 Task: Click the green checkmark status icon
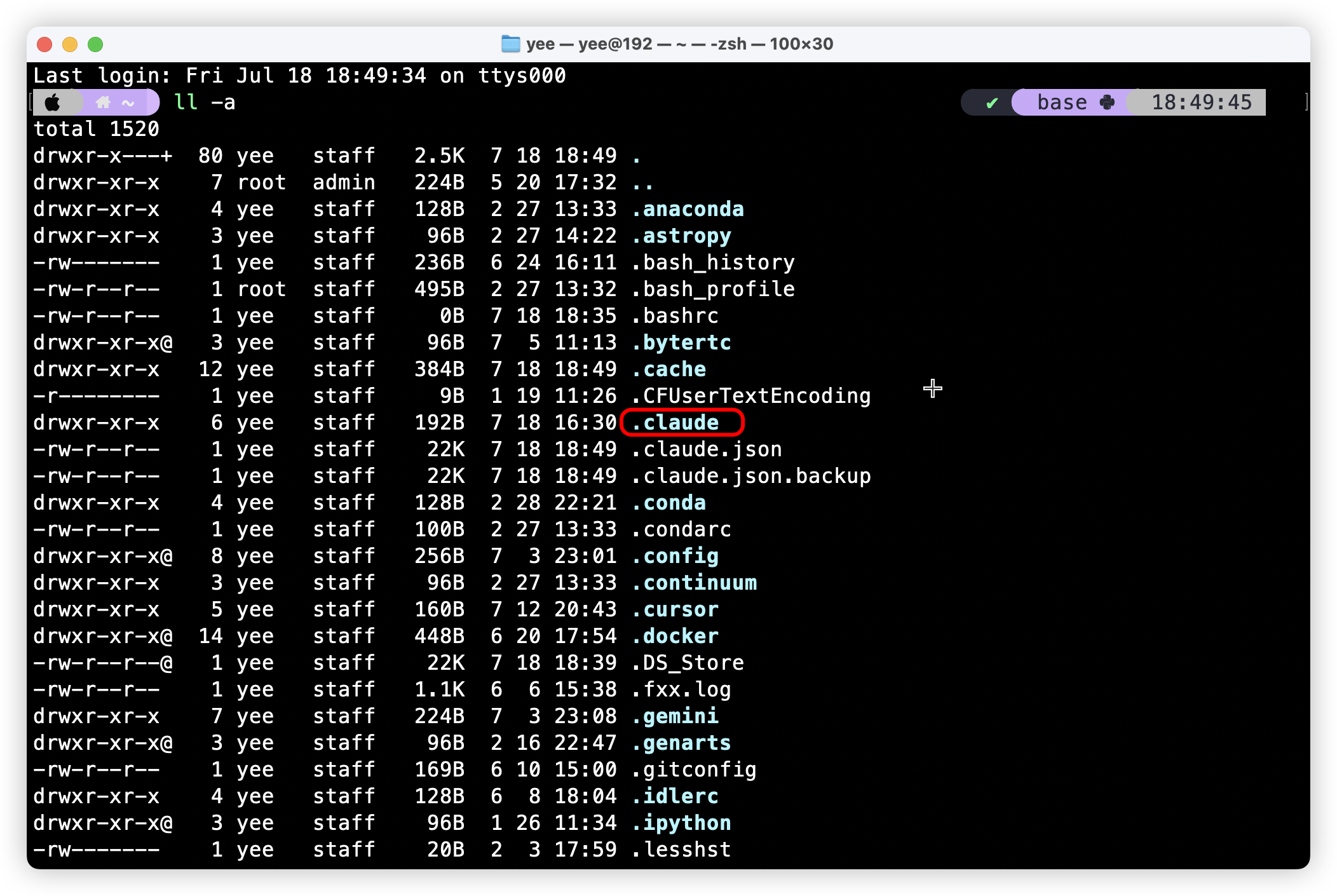pos(991,103)
